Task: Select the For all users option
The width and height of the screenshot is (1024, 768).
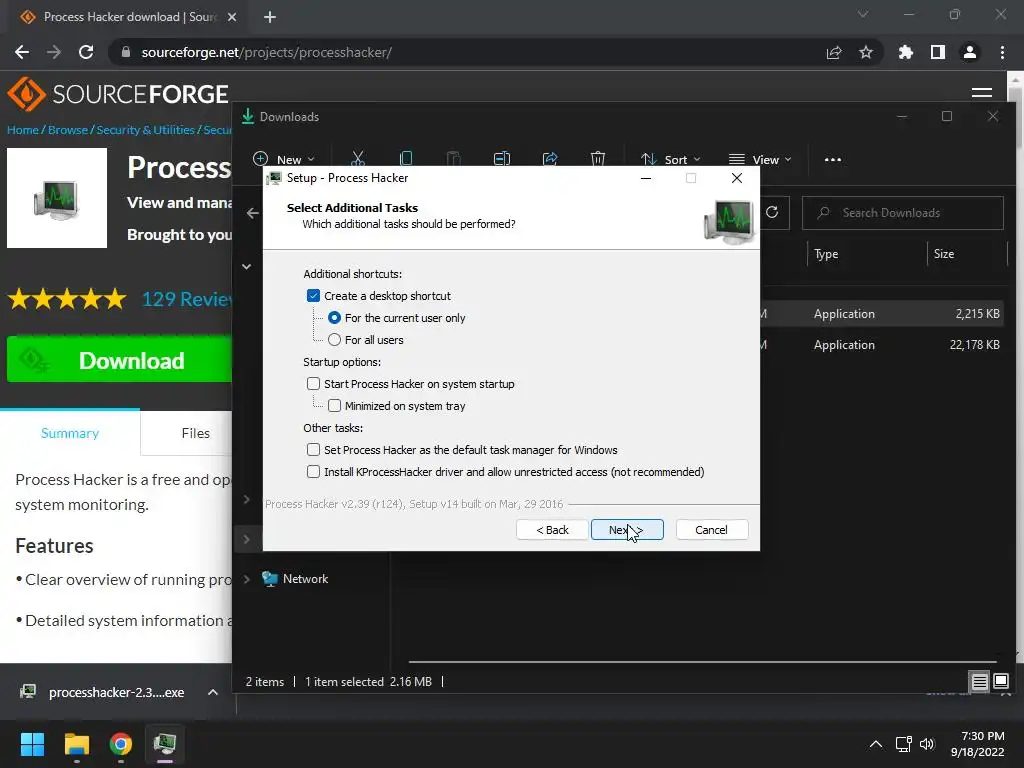Action: pos(334,340)
